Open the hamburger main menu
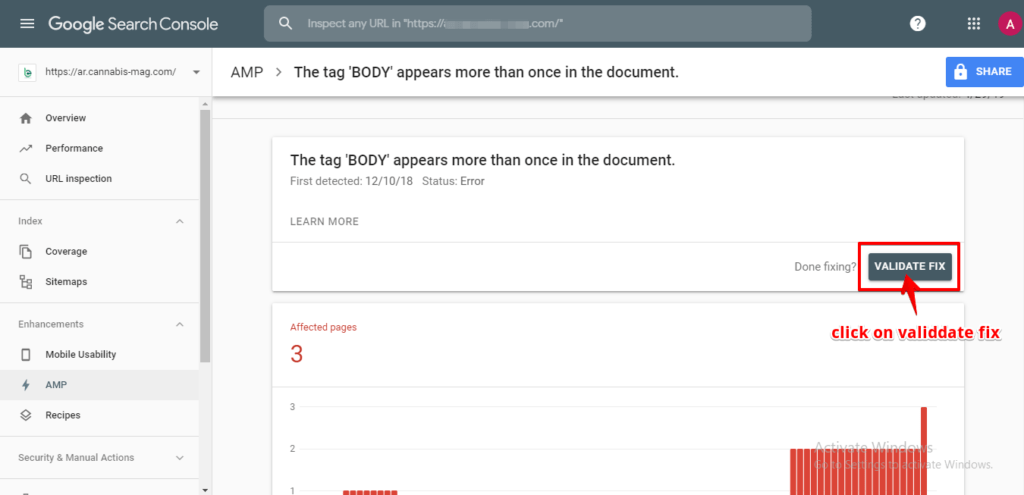The width and height of the screenshot is (1024, 495). pyautogui.click(x=27, y=23)
